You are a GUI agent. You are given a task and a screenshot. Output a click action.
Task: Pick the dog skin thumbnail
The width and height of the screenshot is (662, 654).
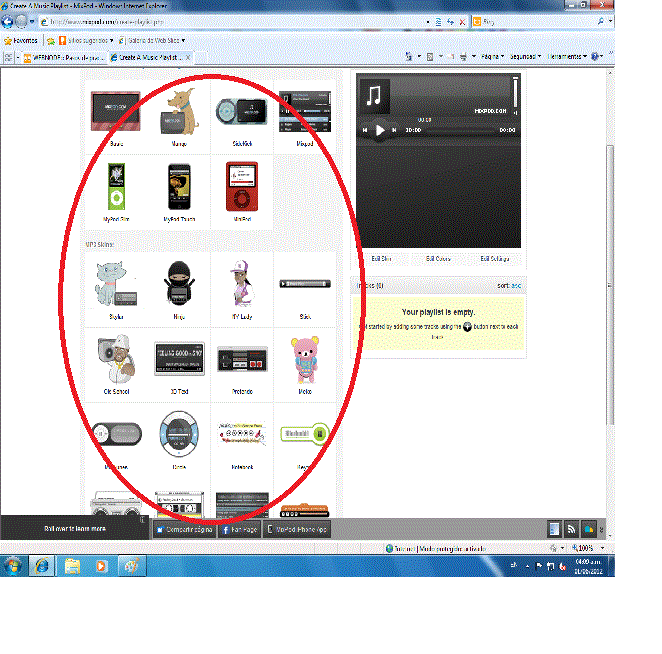point(179,111)
